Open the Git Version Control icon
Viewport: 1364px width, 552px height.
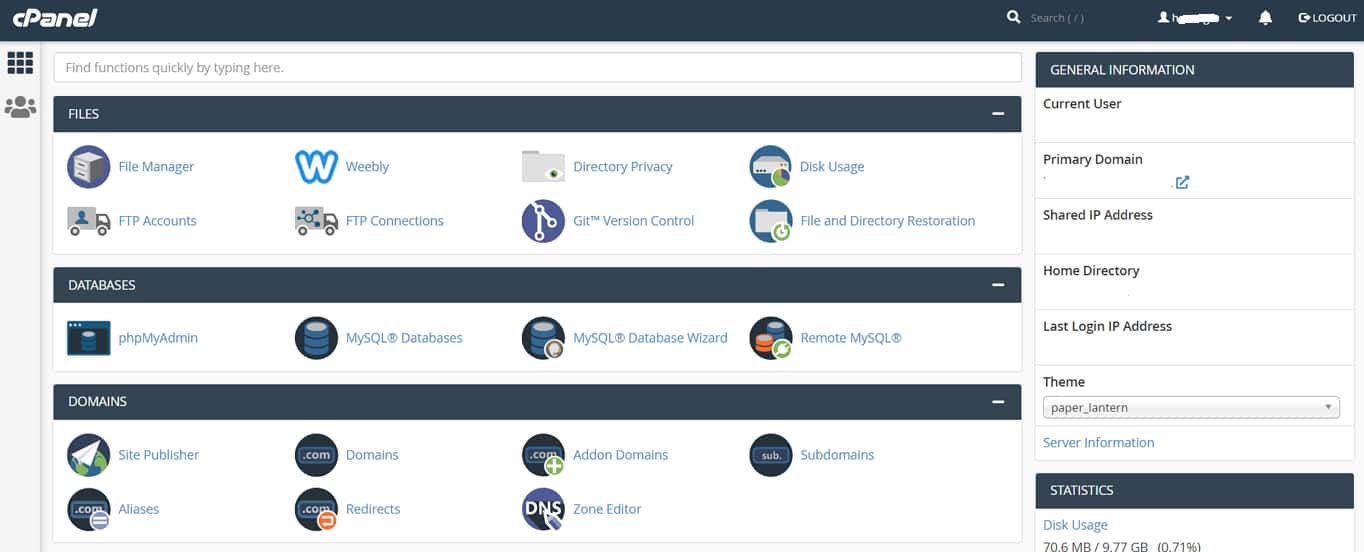click(x=543, y=221)
